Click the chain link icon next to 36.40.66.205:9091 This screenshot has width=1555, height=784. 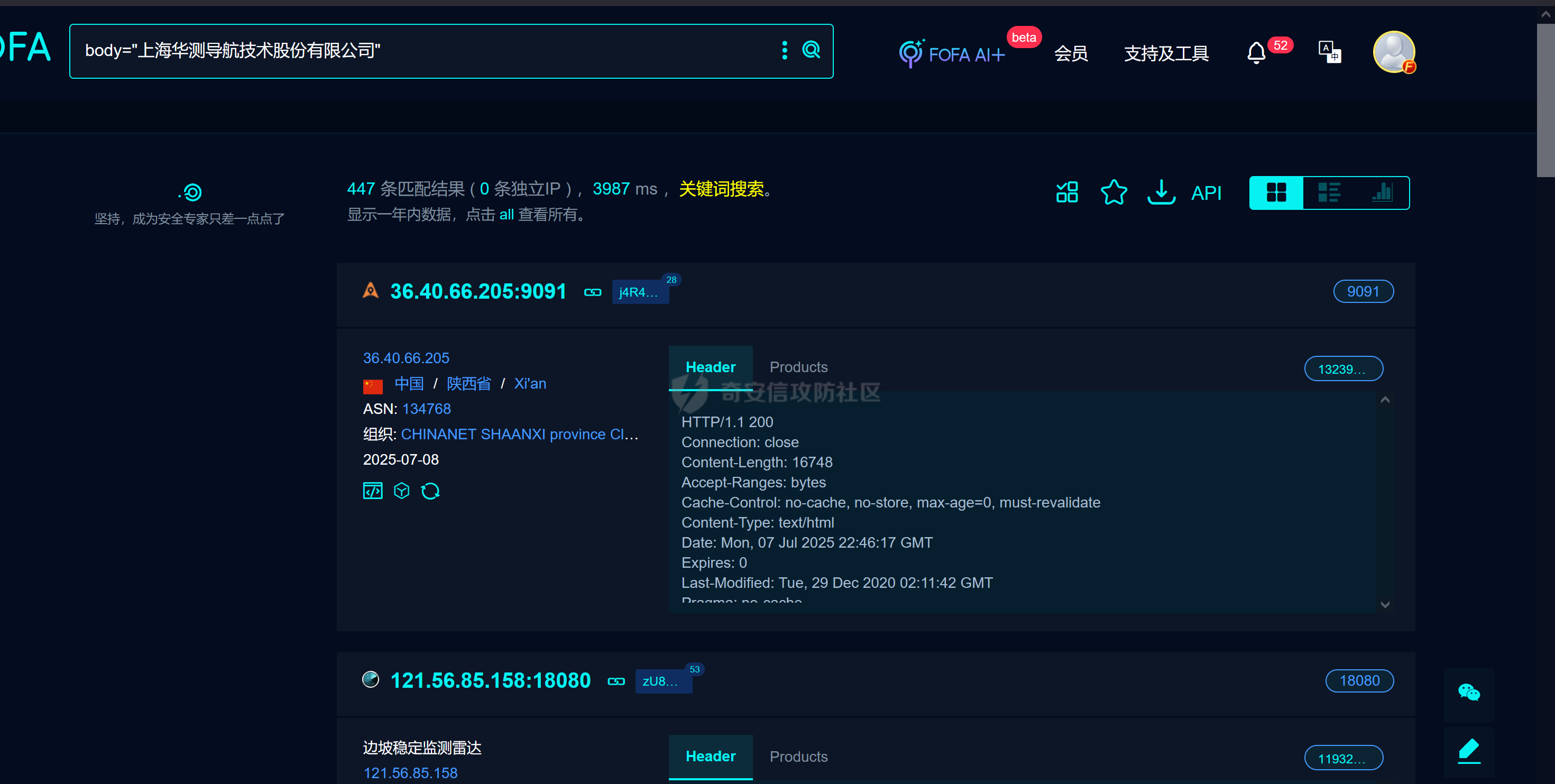coord(592,292)
